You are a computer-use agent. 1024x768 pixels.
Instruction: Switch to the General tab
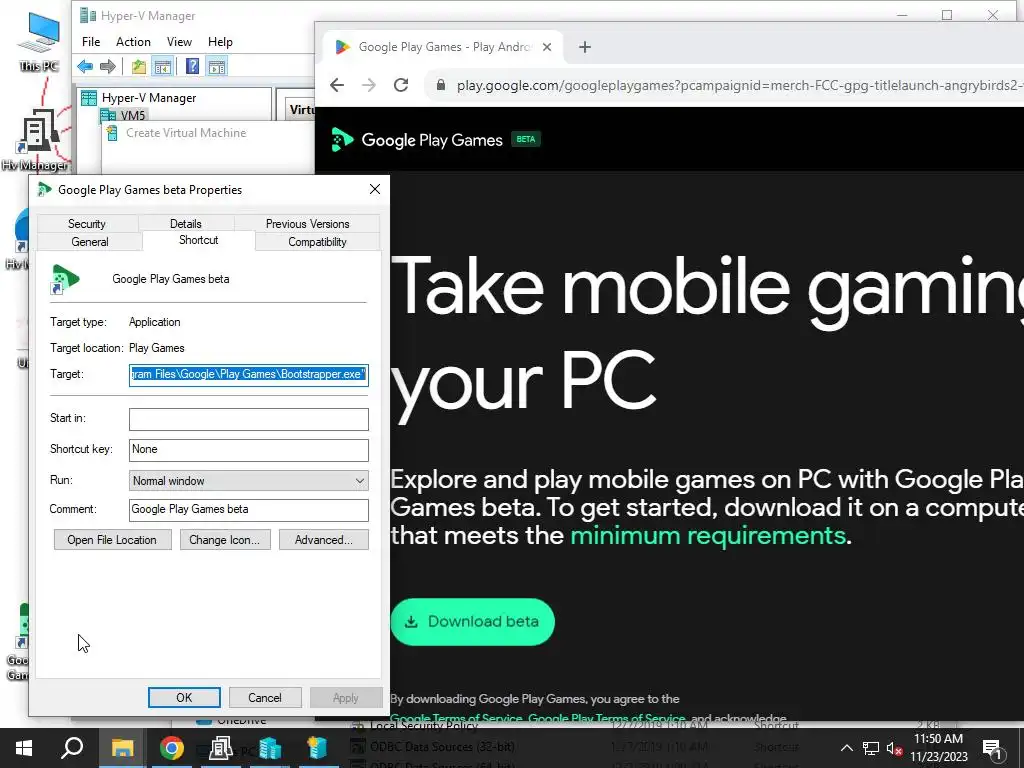89,242
